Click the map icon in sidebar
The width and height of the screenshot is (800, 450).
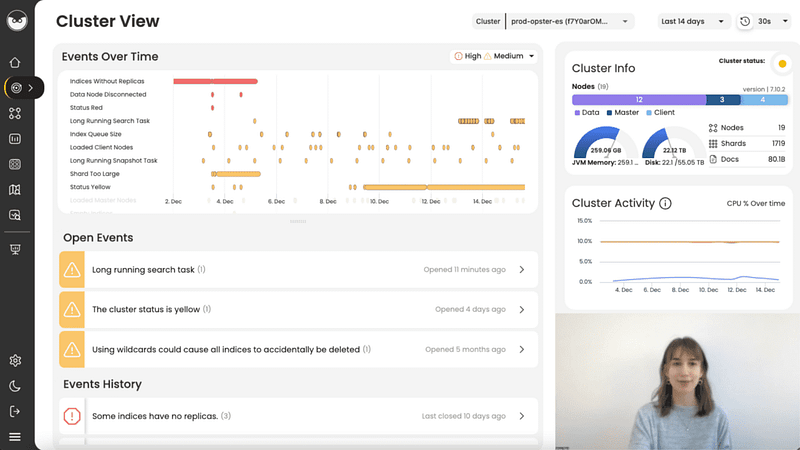coord(15,190)
